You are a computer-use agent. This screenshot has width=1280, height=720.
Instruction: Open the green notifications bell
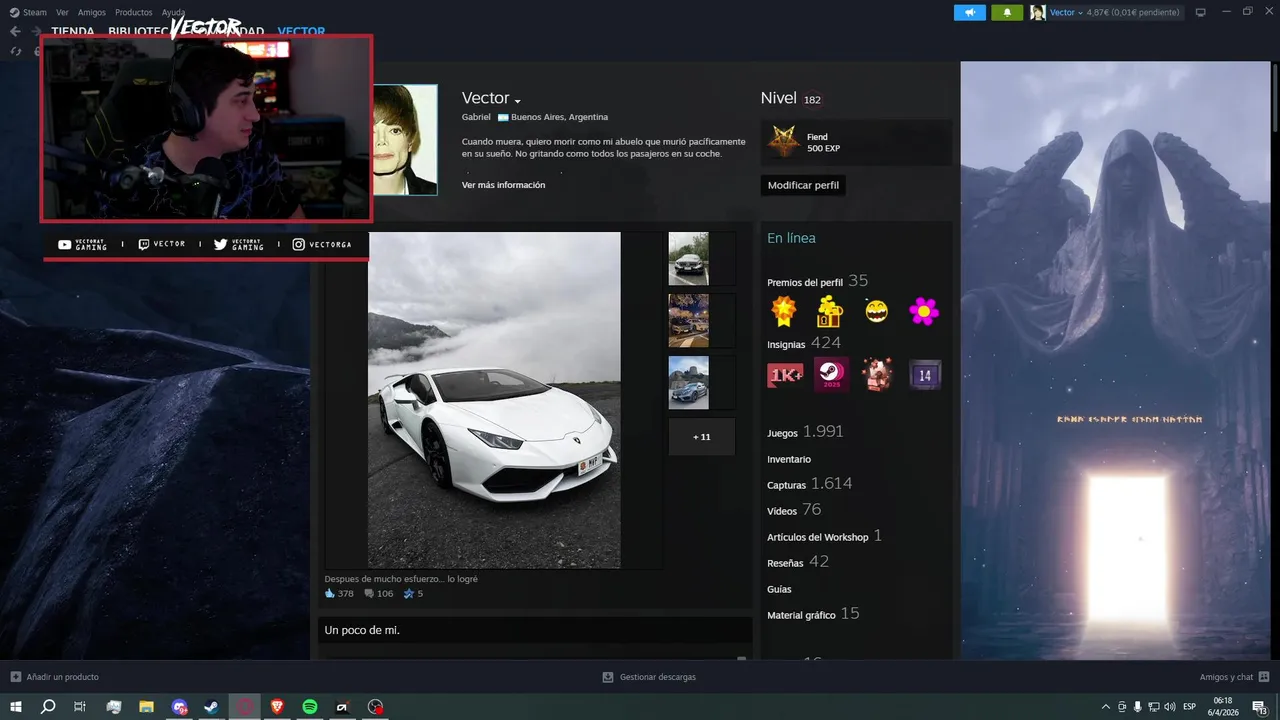[1007, 13]
